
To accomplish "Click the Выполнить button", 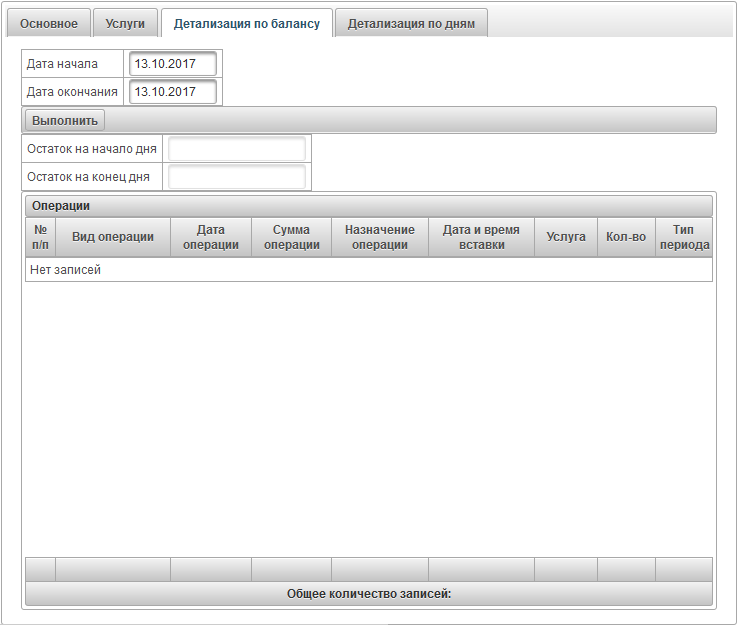I will [x=65, y=120].
